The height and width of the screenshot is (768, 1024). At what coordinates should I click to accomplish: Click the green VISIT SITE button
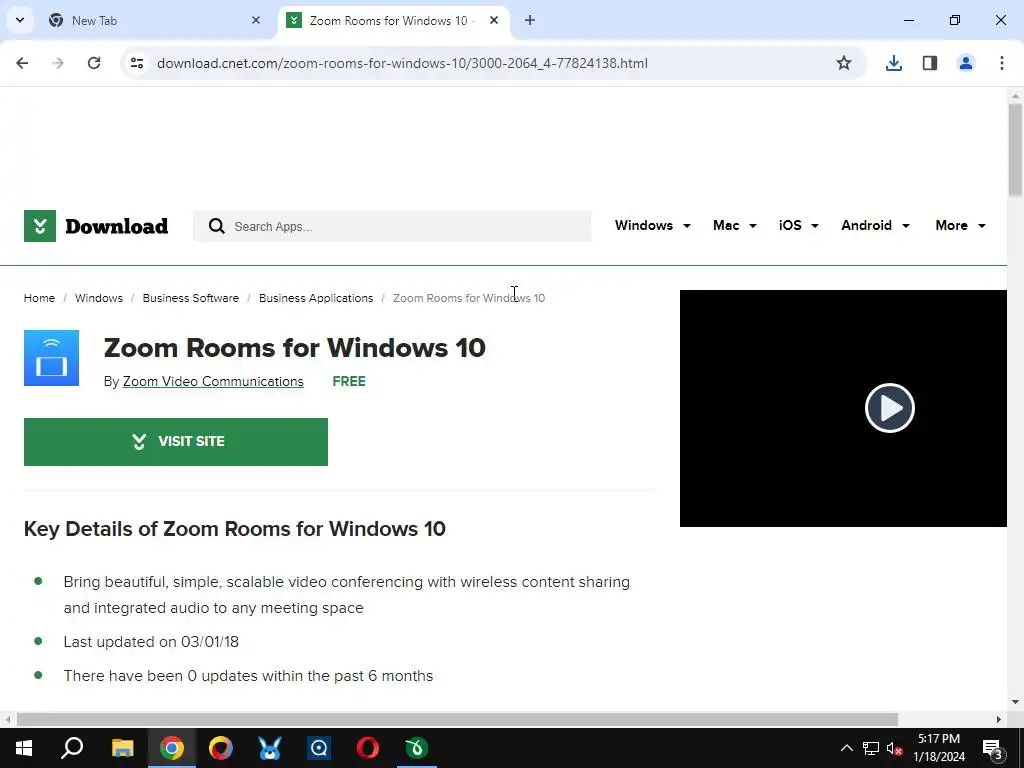click(176, 442)
